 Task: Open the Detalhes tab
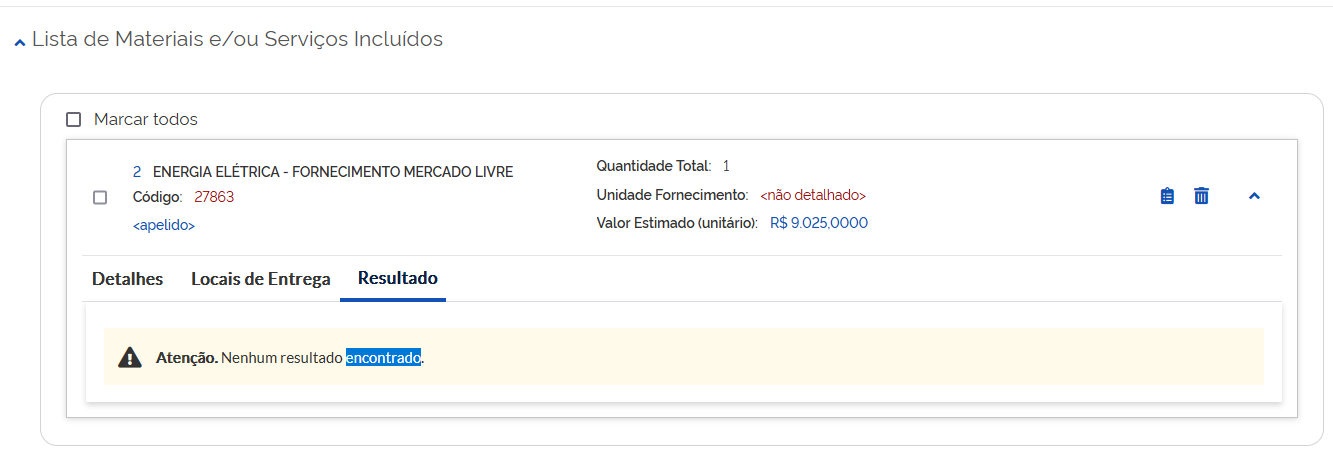pos(127,279)
